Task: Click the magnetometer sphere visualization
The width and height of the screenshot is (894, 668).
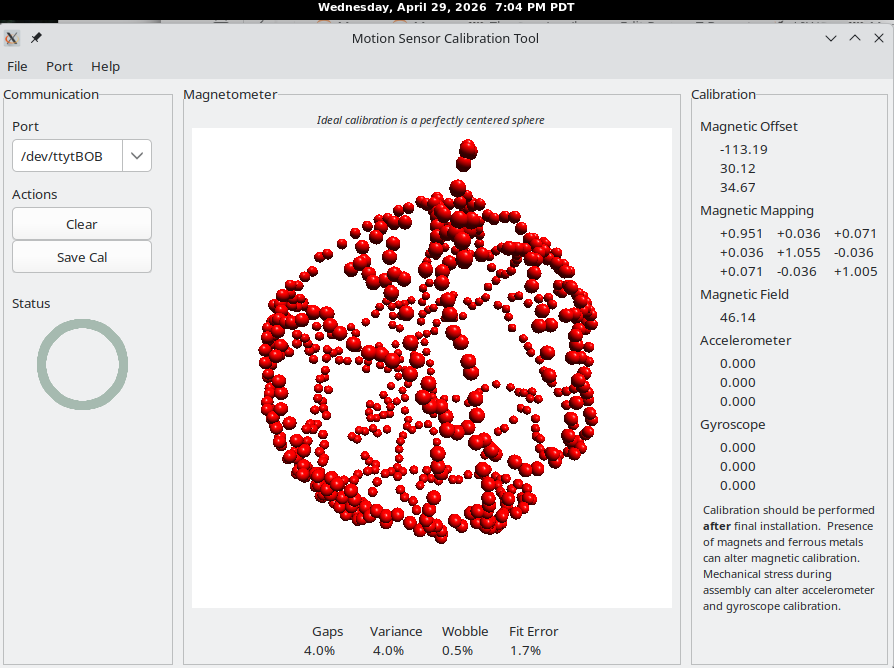Action: (432, 368)
